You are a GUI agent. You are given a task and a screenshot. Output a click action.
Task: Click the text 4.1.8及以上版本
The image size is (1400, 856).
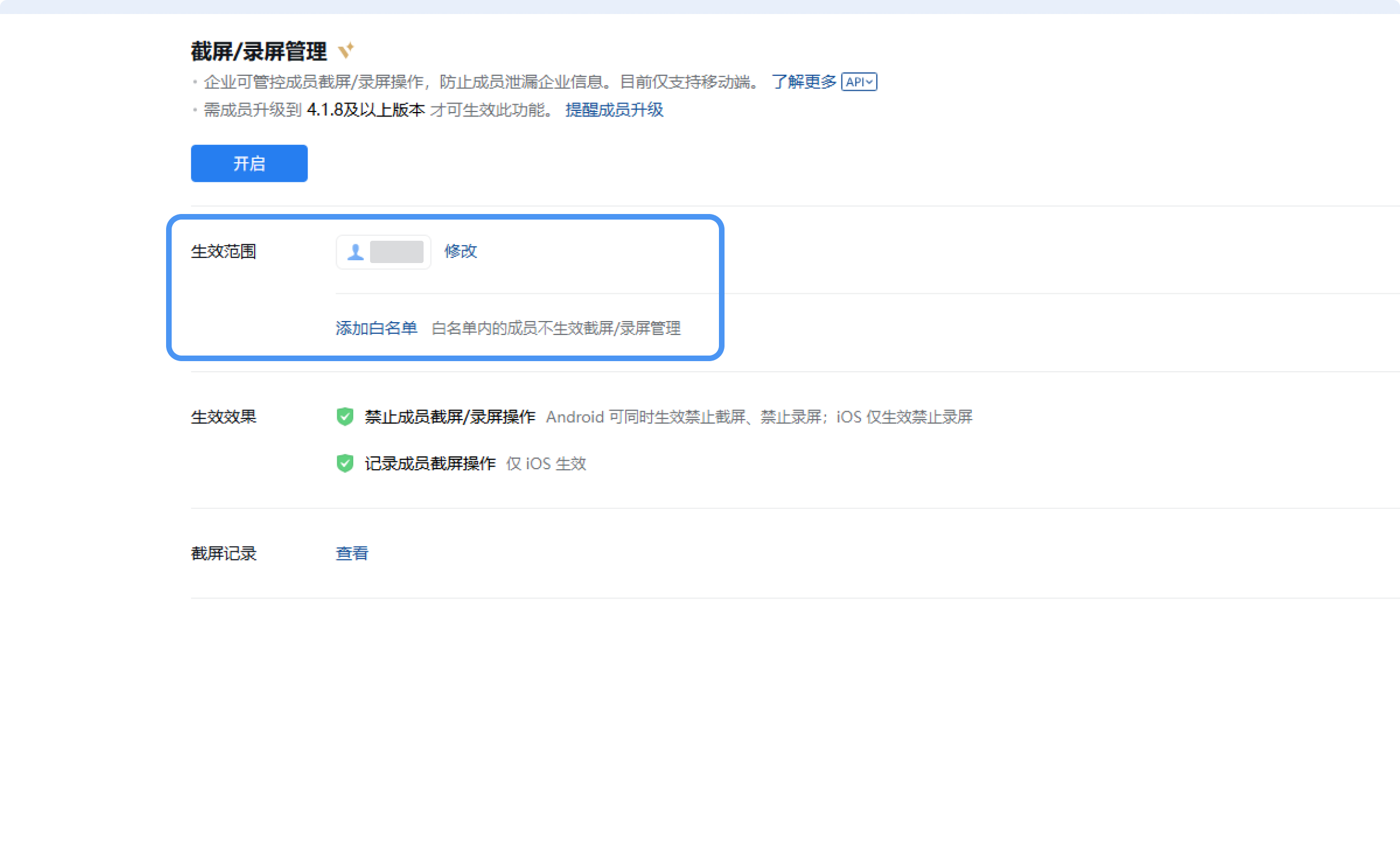366,110
